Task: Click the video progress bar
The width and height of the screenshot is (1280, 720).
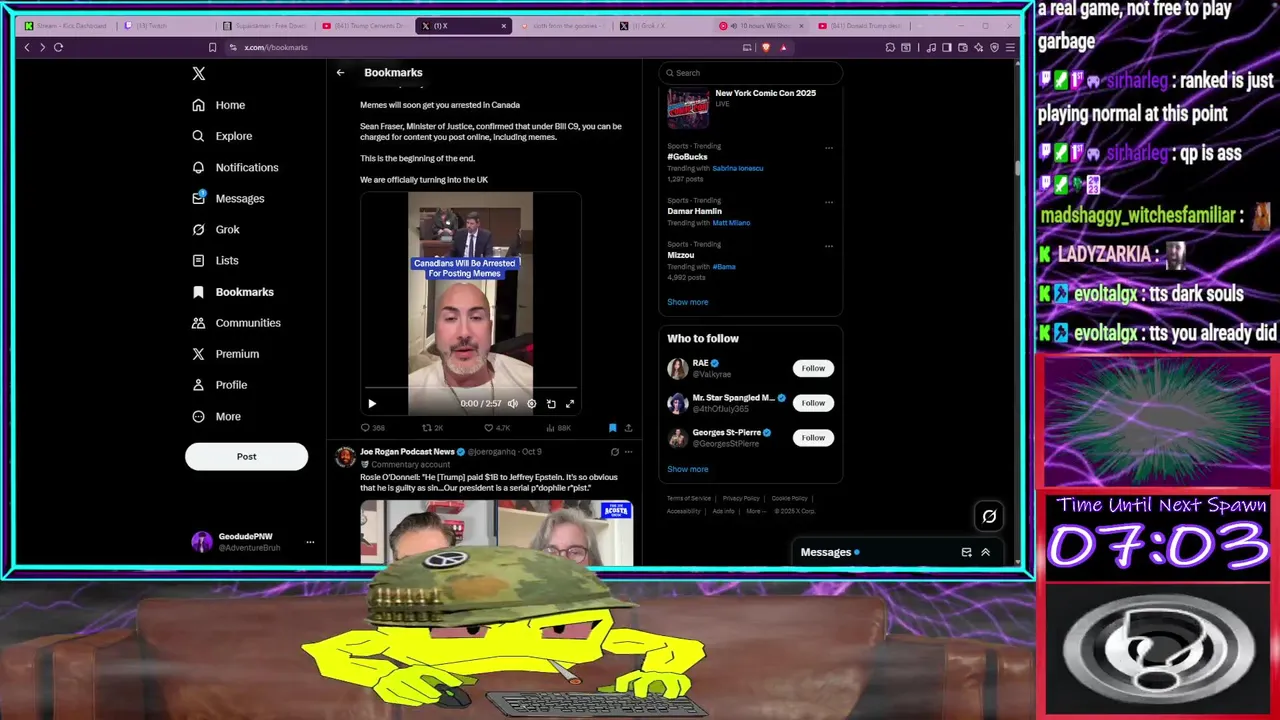Action: [470, 387]
